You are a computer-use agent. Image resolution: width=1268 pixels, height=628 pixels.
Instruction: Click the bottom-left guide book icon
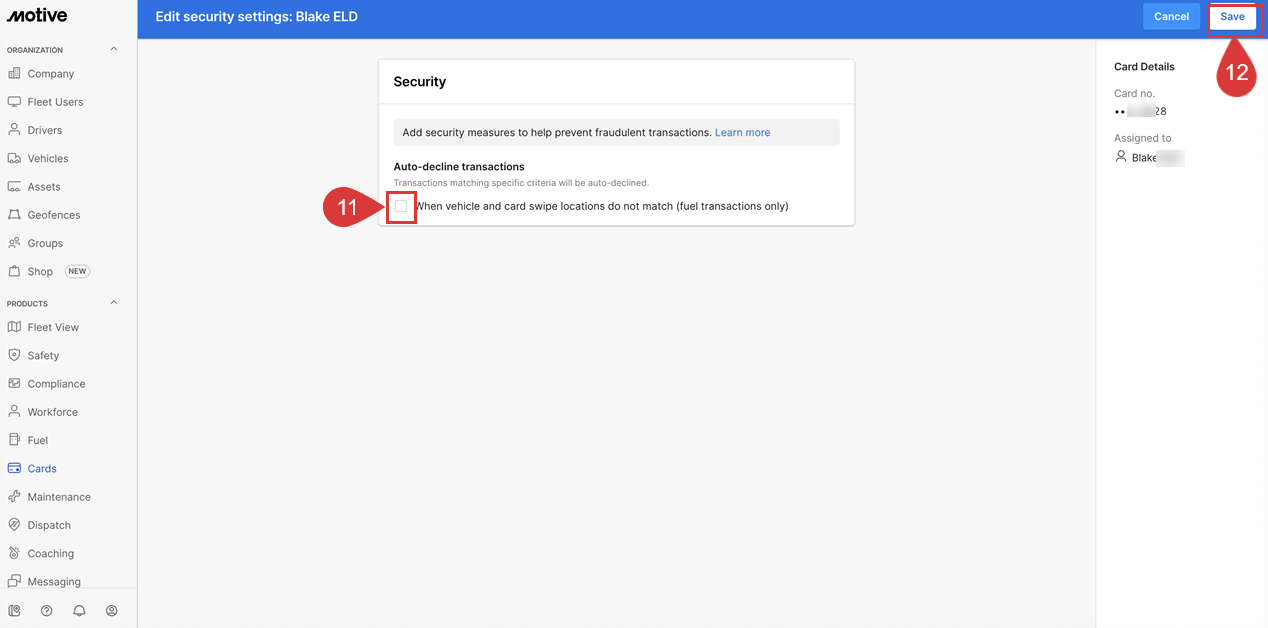(x=14, y=611)
